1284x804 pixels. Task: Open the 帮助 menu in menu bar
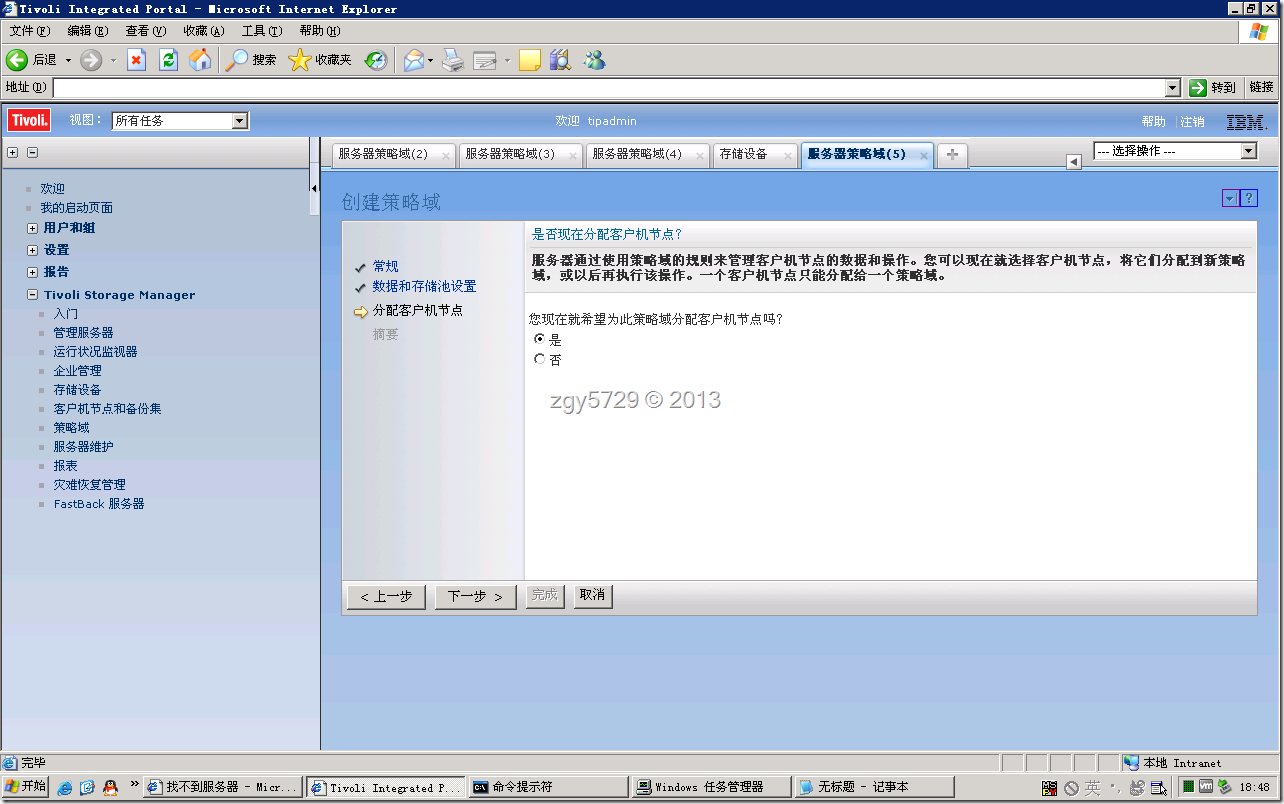click(x=320, y=31)
